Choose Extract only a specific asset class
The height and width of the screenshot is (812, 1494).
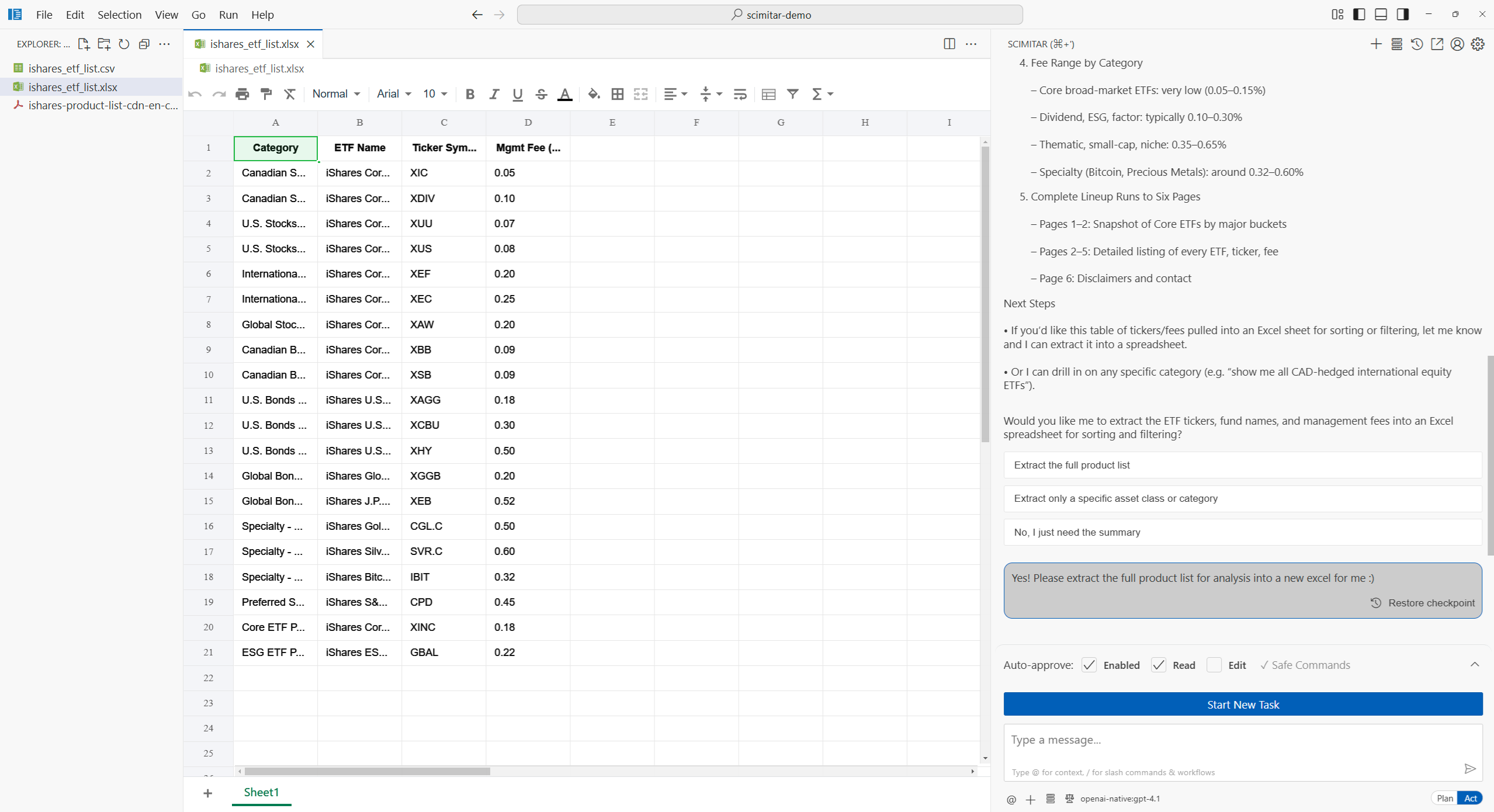[1243, 498]
